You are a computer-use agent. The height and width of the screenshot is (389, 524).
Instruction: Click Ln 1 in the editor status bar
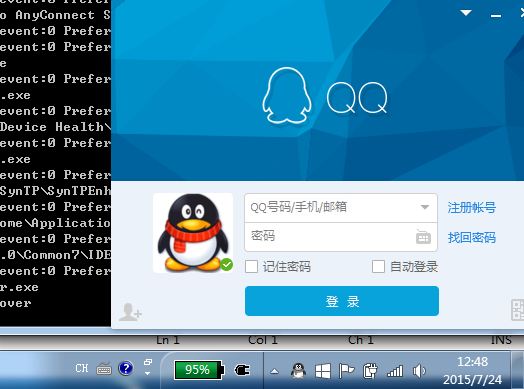pyautogui.click(x=168, y=340)
